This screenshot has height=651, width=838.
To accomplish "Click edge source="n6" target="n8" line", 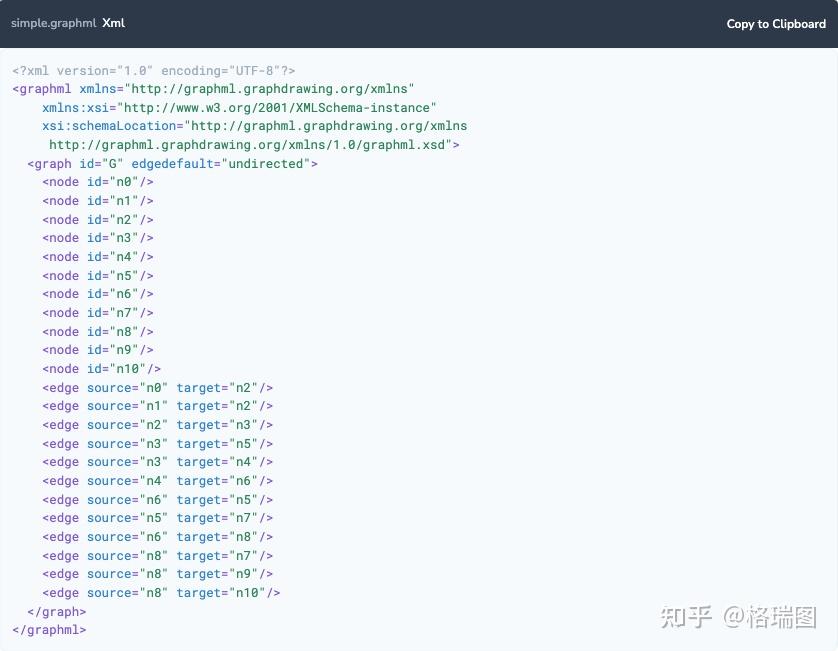I will (x=158, y=537).
